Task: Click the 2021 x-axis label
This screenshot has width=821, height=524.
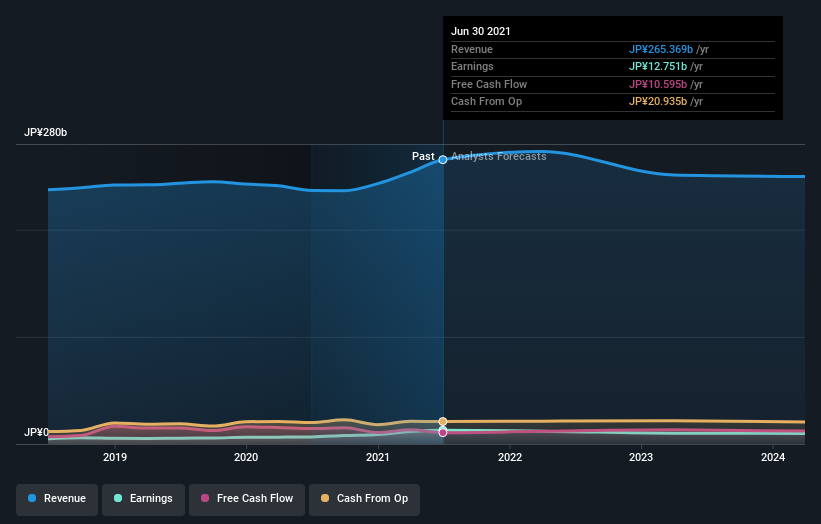Action: [x=378, y=458]
